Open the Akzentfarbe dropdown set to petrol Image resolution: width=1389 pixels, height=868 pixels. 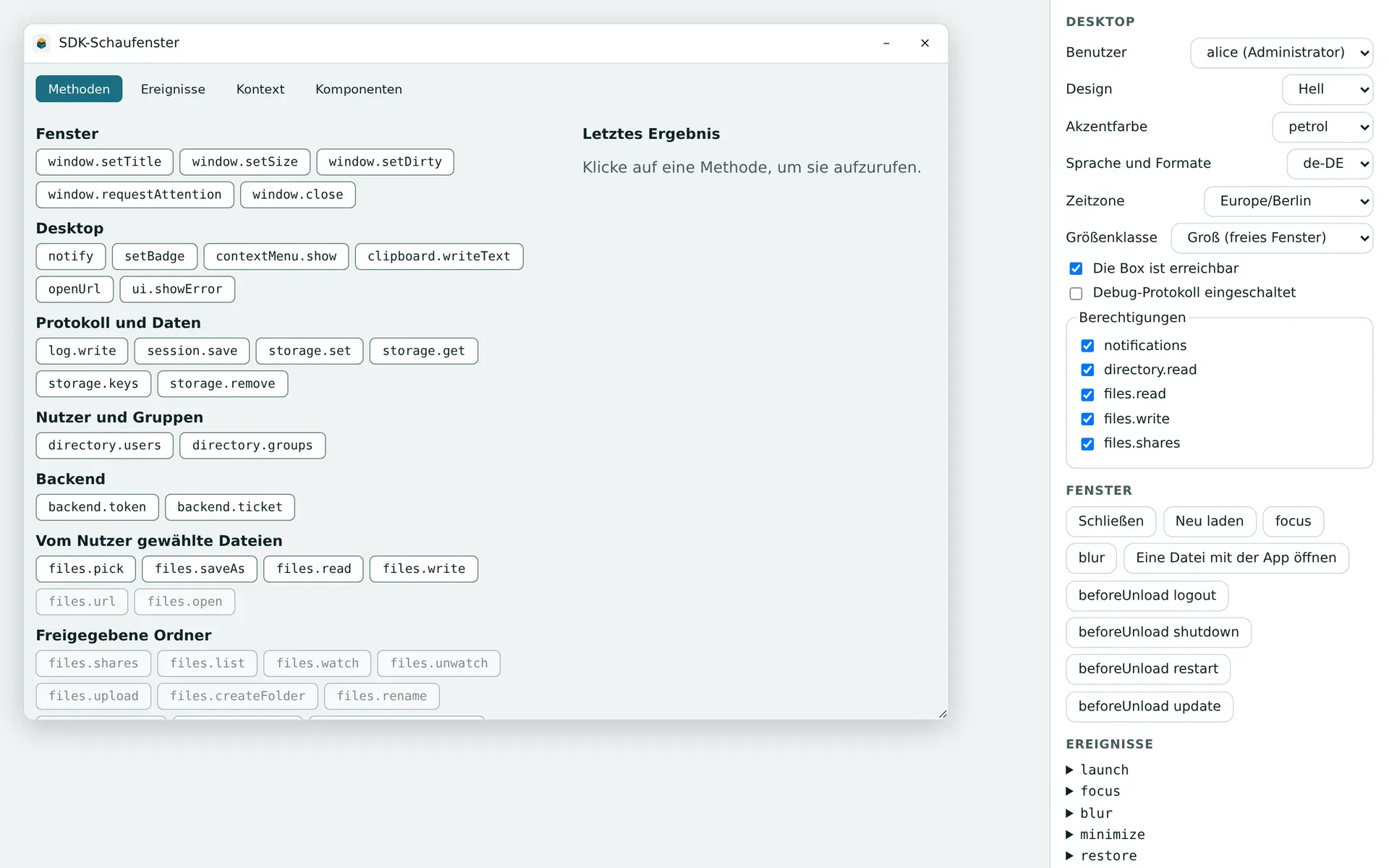point(1322,127)
